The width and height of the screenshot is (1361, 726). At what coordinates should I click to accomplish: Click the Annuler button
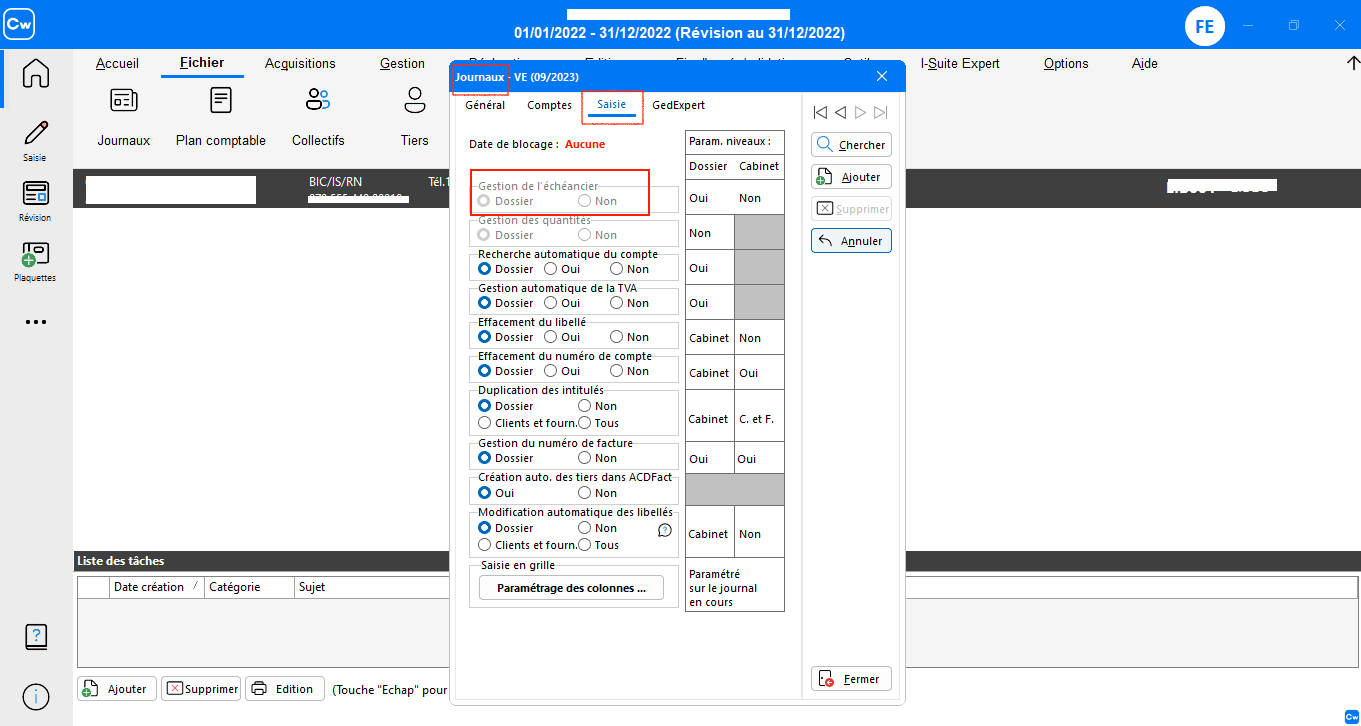(851, 241)
